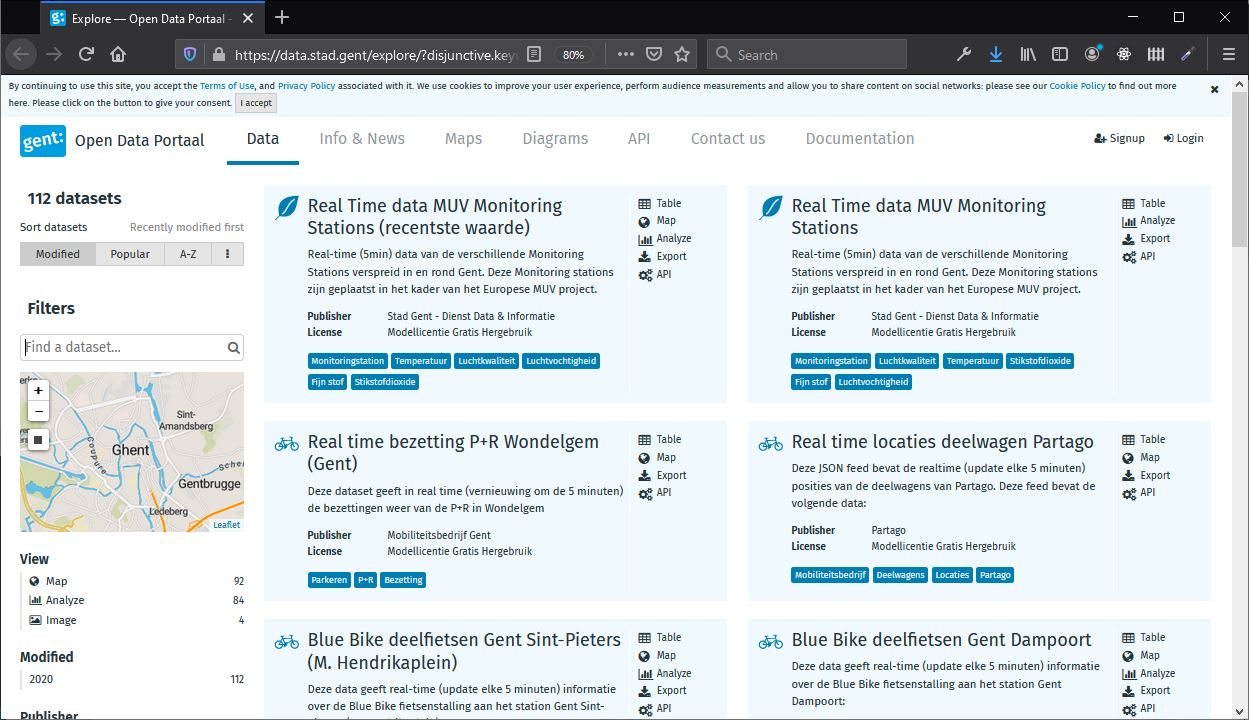1249x720 pixels.
Task: Click the leaf icon next to Real Time data MUV Monitoring Stations
Action: click(x=769, y=209)
